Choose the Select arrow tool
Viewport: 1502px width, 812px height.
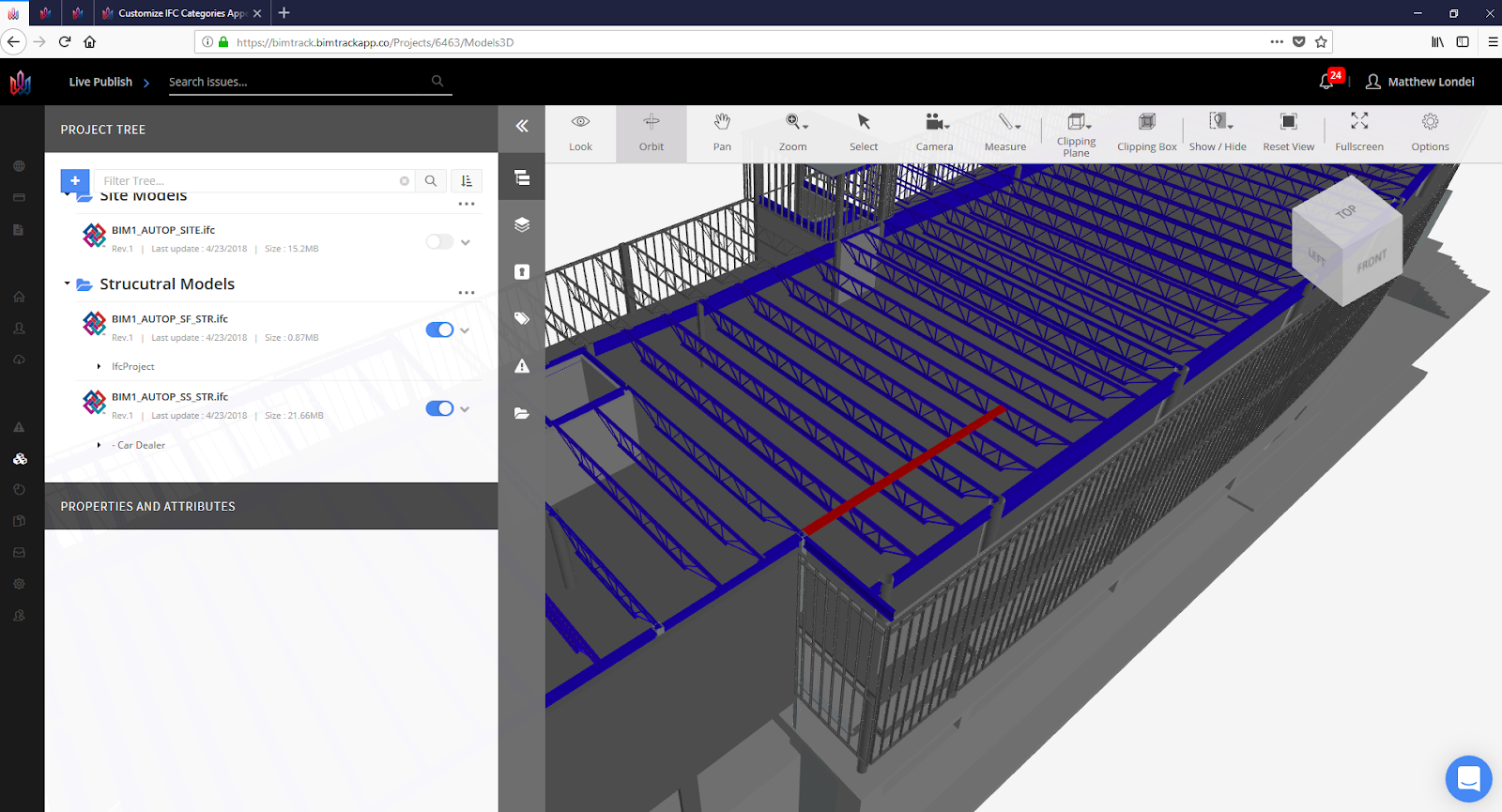(864, 133)
